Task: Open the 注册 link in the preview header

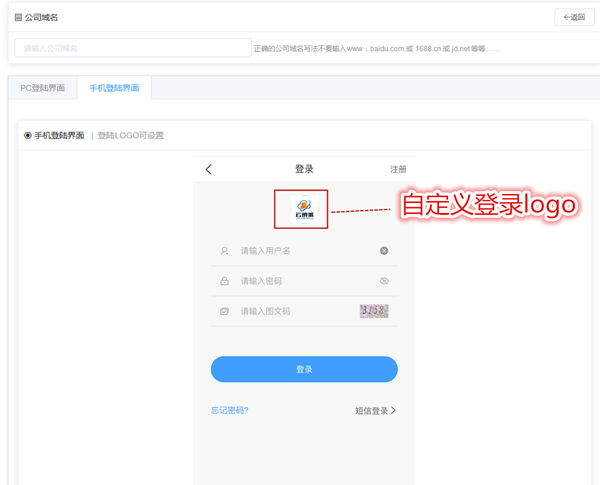Action: point(398,169)
